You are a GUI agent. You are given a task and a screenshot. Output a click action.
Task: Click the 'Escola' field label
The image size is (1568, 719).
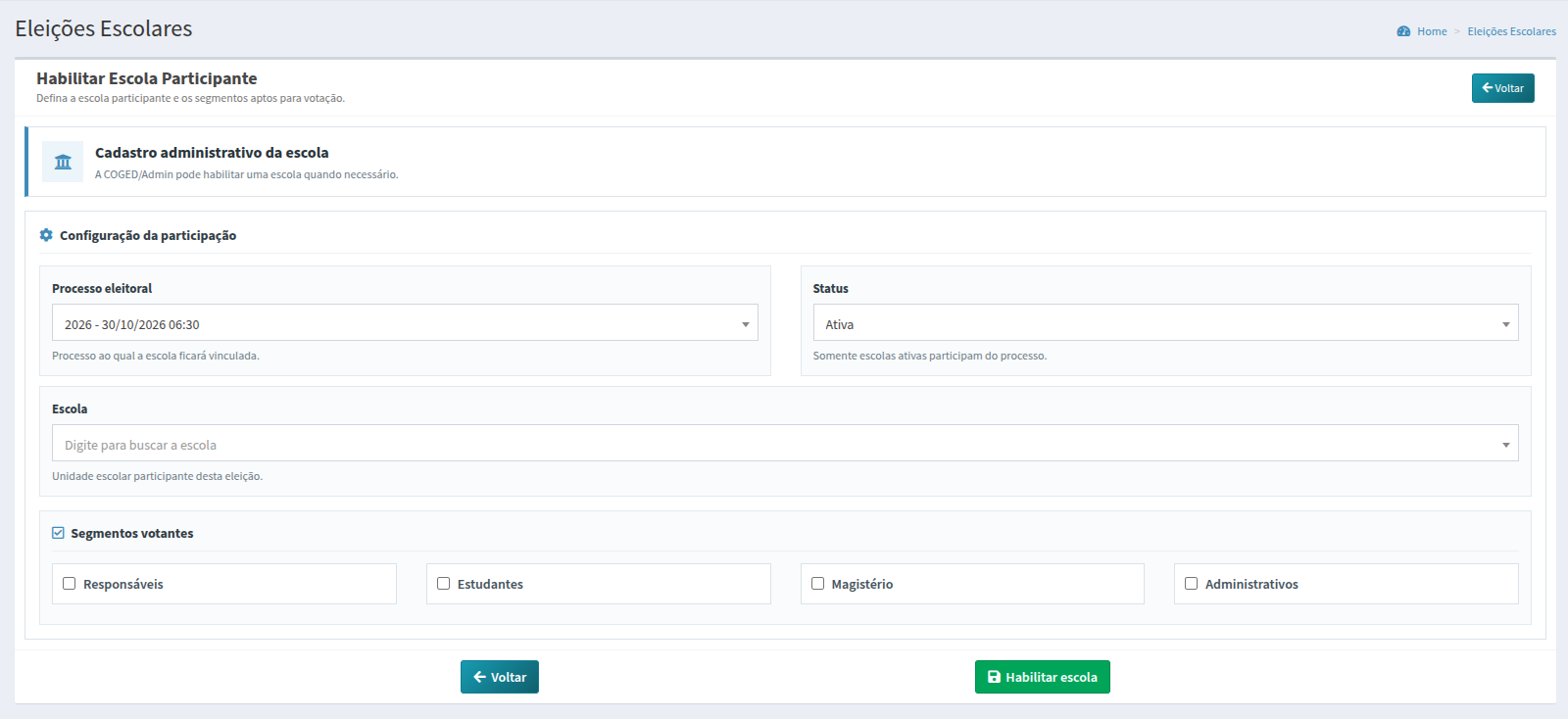pyautogui.click(x=70, y=408)
